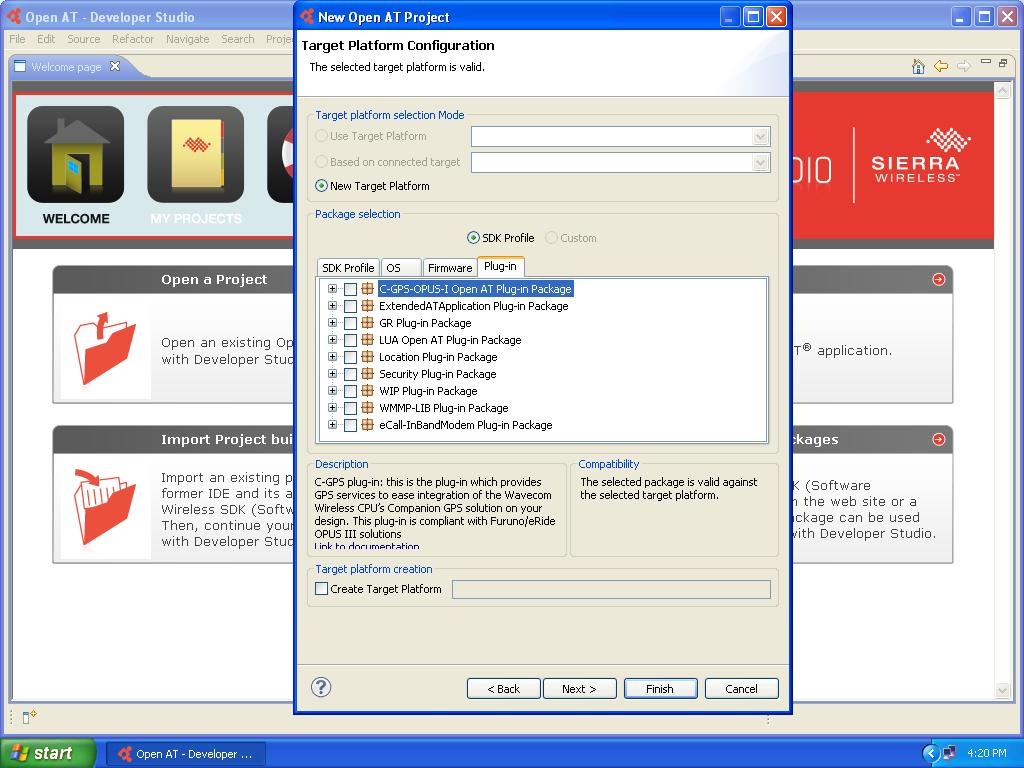Image resolution: width=1024 pixels, height=768 pixels.
Task: Click red arrow icon beside Open a Project
Action: pos(938,280)
